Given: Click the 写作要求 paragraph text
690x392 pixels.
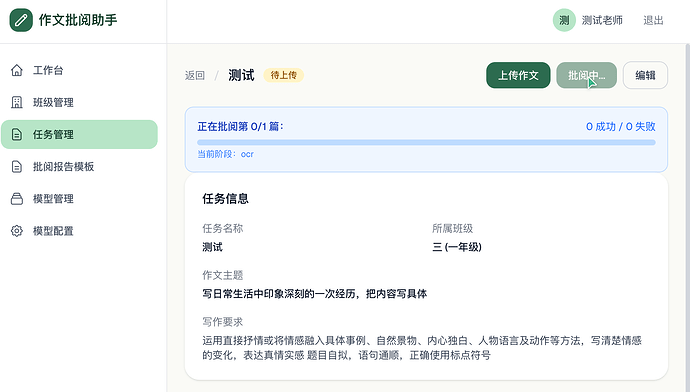Looking at the screenshot, I should (x=422, y=348).
